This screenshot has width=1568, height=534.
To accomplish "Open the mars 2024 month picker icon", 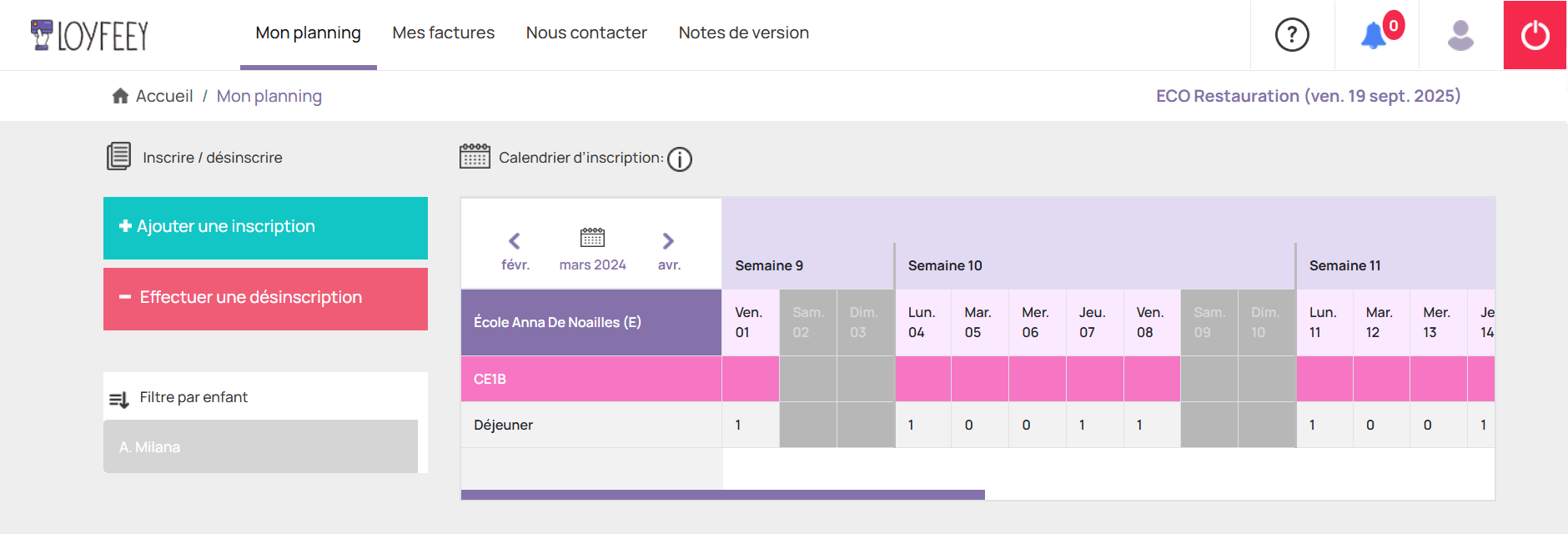I will click(x=592, y=239).
